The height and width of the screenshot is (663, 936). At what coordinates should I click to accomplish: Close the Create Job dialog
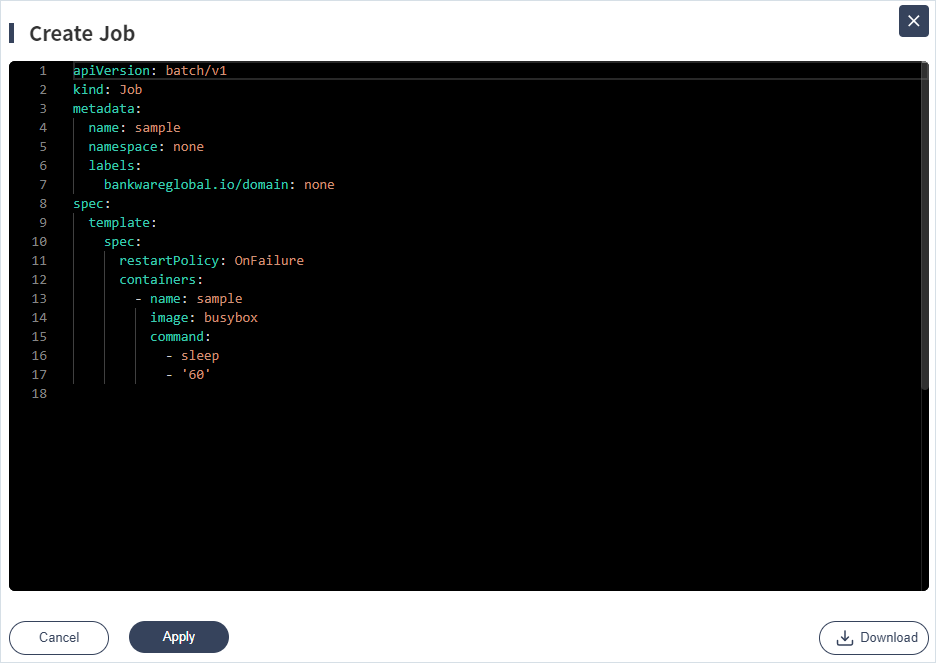point(913,21)
